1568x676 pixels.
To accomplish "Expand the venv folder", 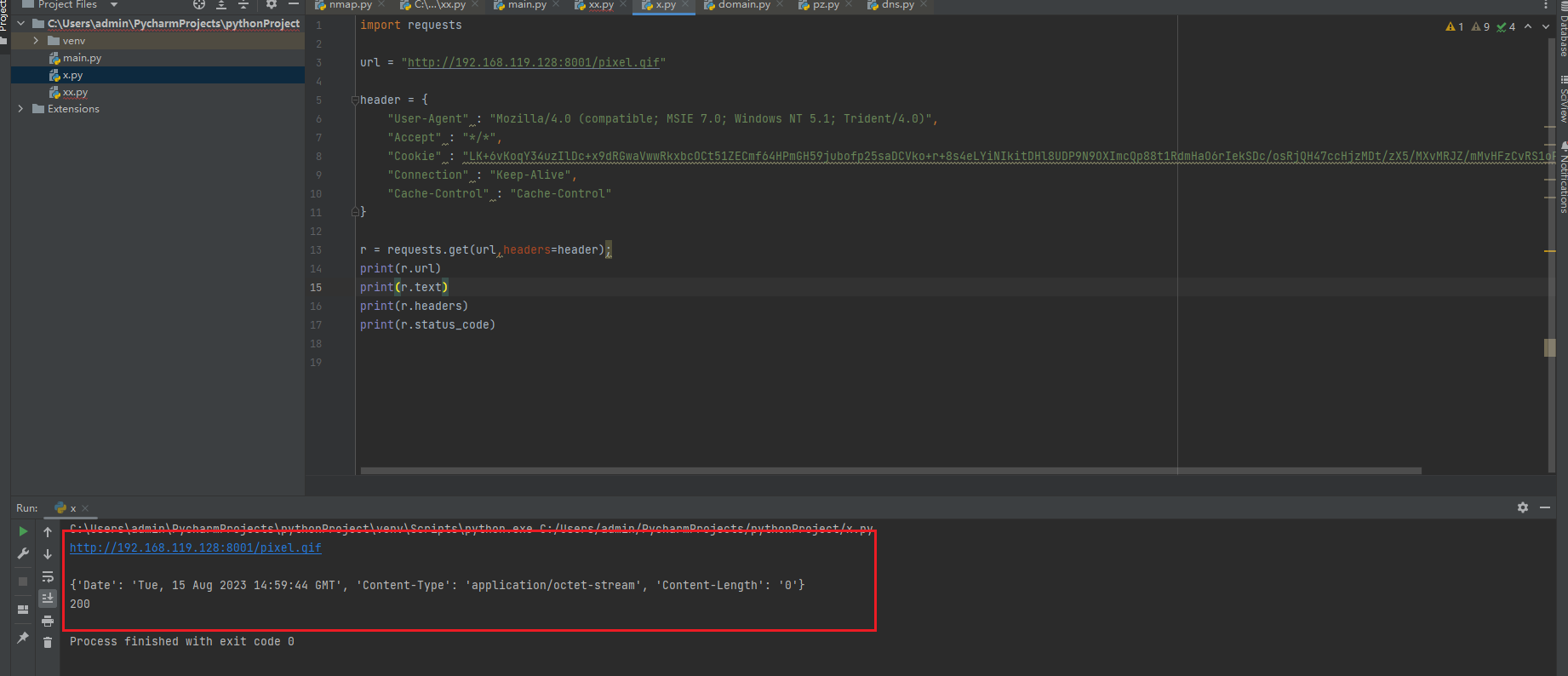I will click(36, 41).
